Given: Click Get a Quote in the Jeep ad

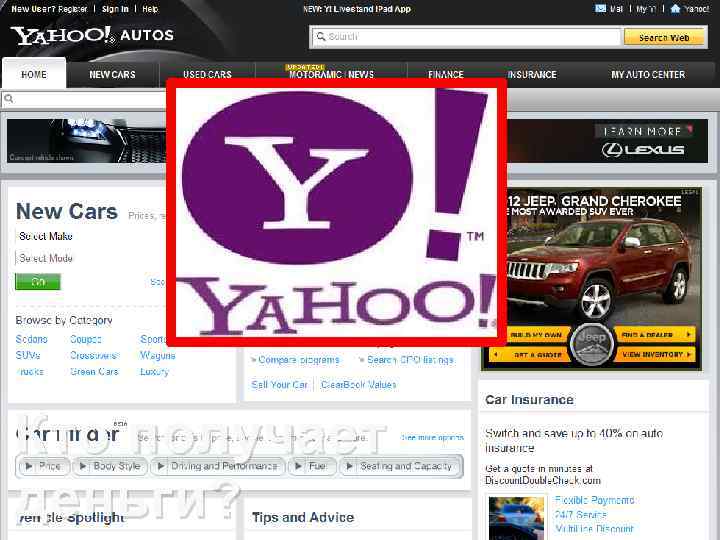Looking at the screenshot, I should pos(530,354).
